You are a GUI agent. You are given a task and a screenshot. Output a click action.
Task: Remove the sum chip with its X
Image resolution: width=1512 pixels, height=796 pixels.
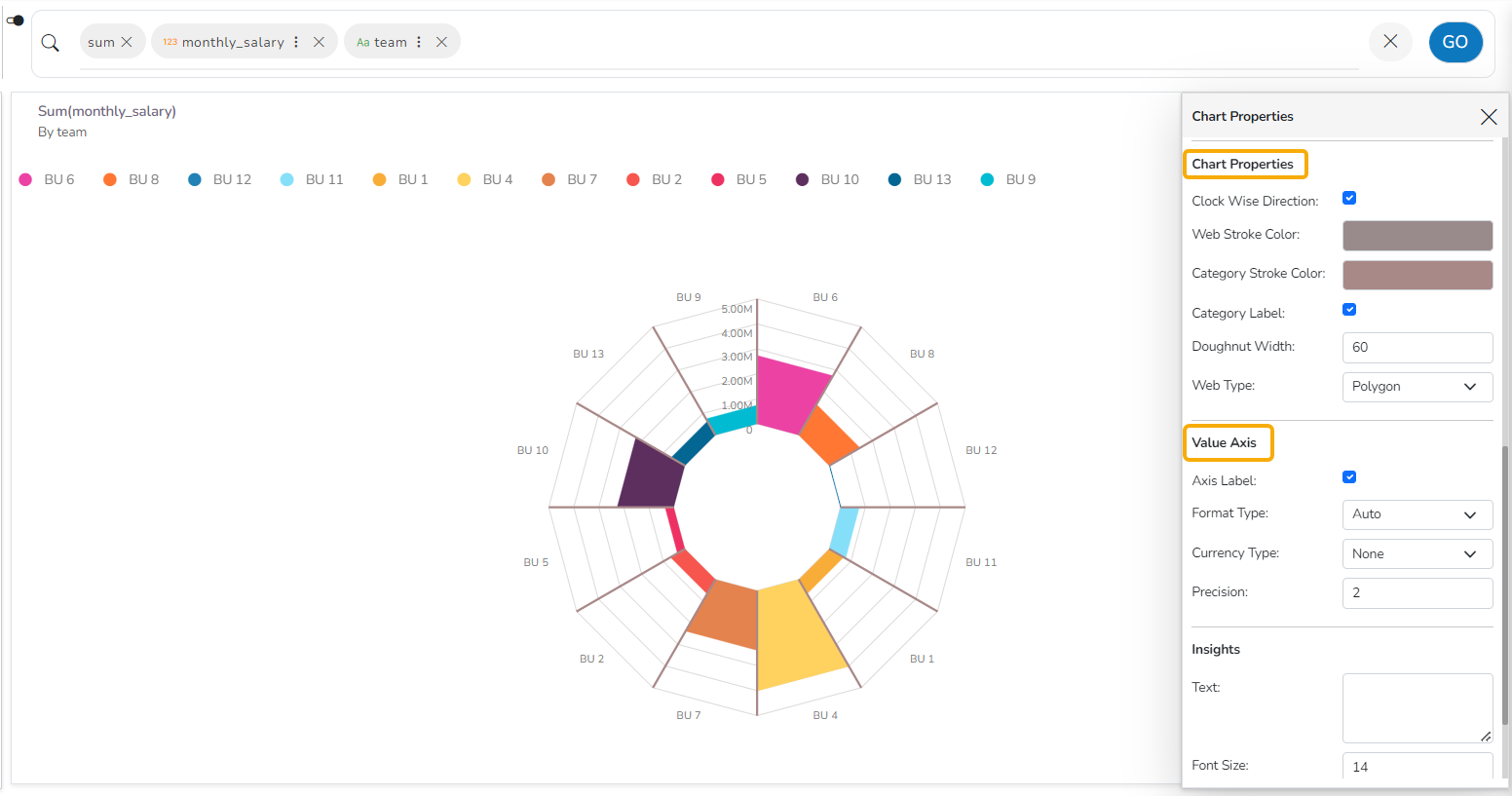point(127,42)
